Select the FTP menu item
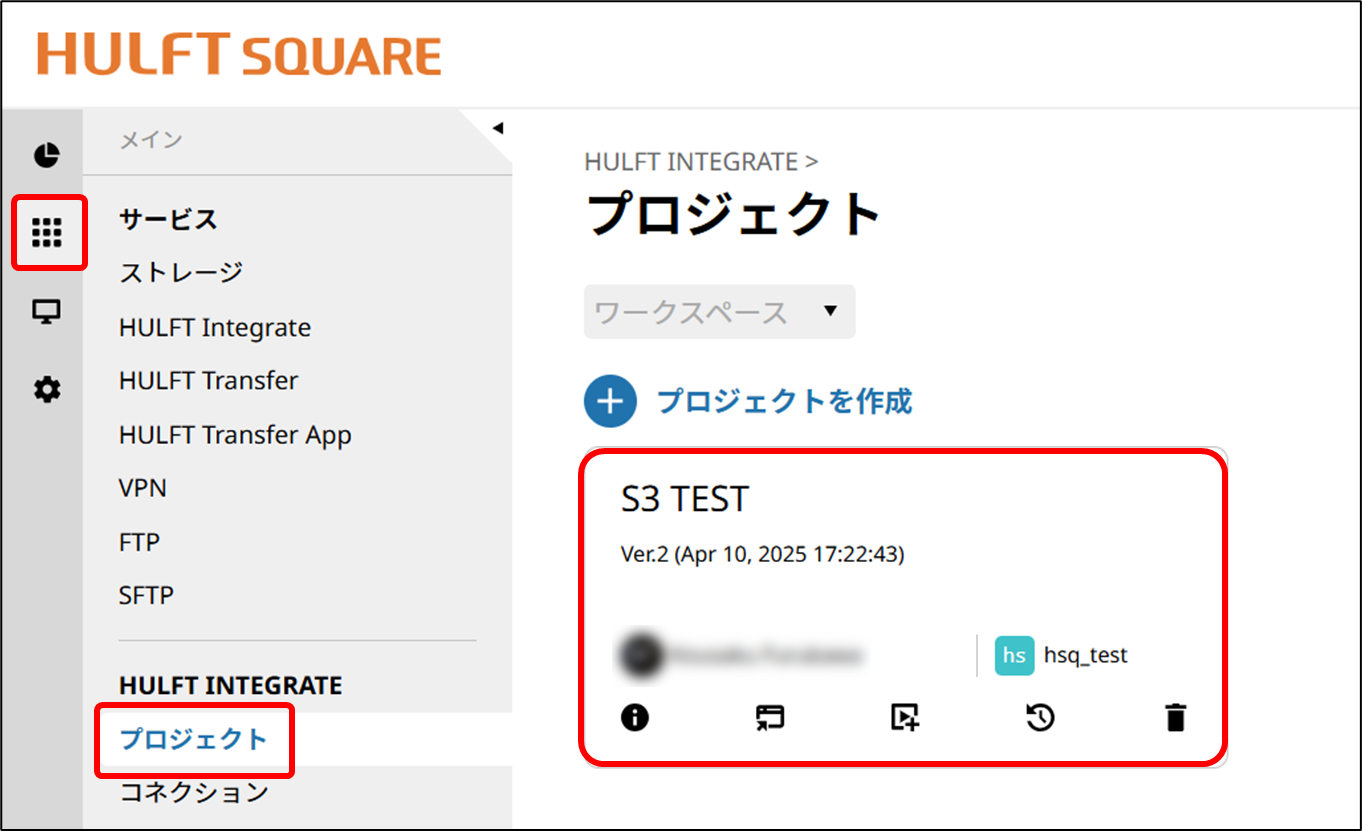 click(x=139, y=542)
